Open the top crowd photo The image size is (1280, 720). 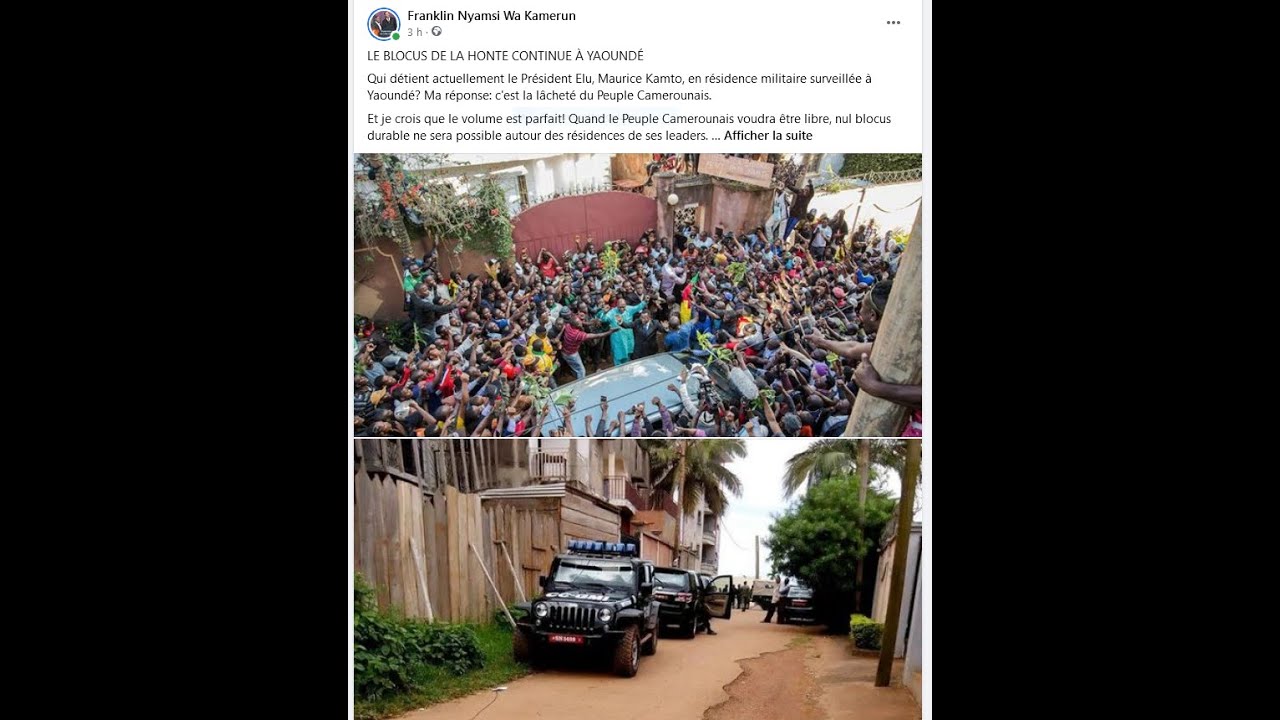[x=638, y=295]
